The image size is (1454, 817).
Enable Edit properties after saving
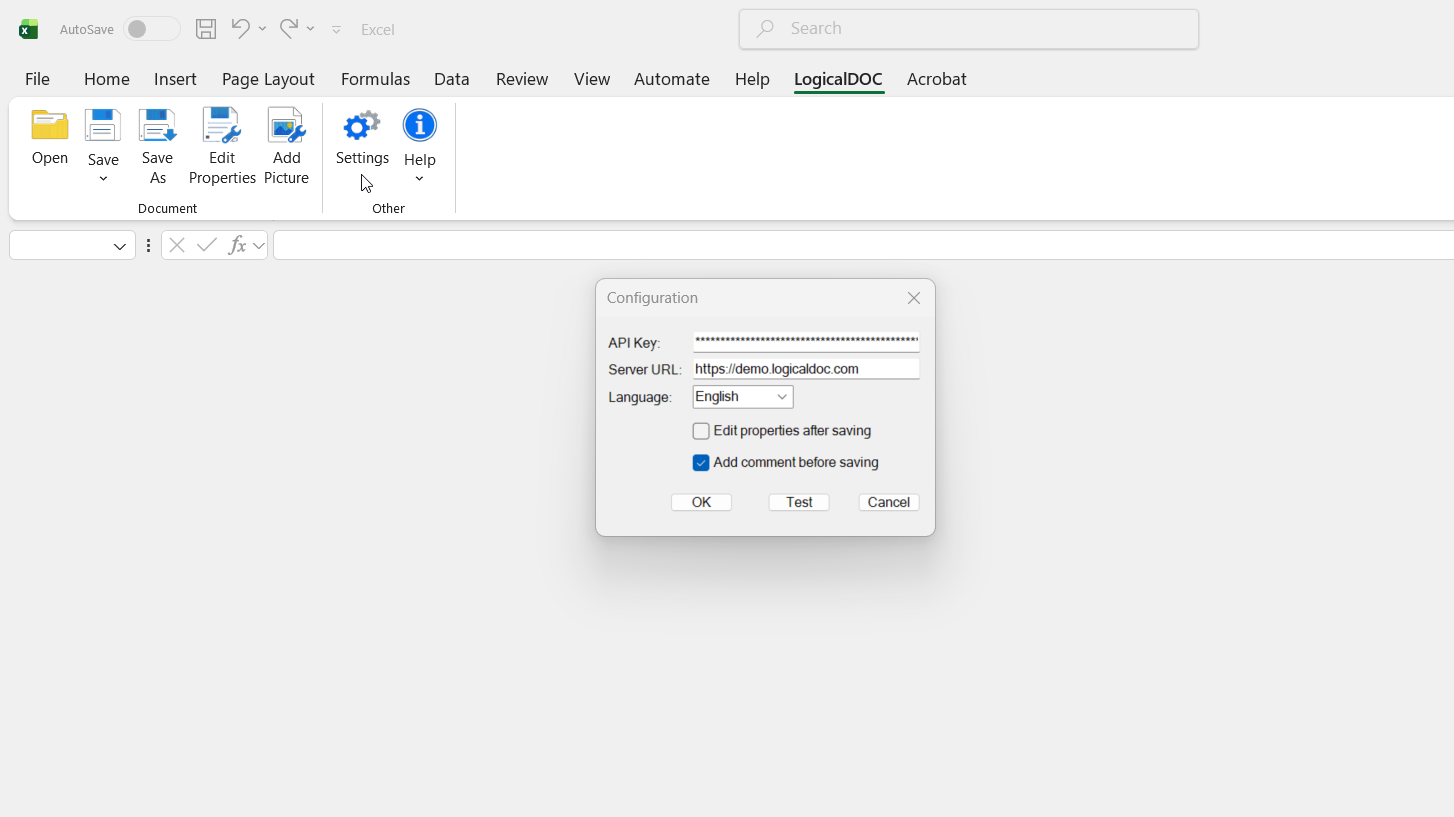pyautogui.click(x=701, y=431)
